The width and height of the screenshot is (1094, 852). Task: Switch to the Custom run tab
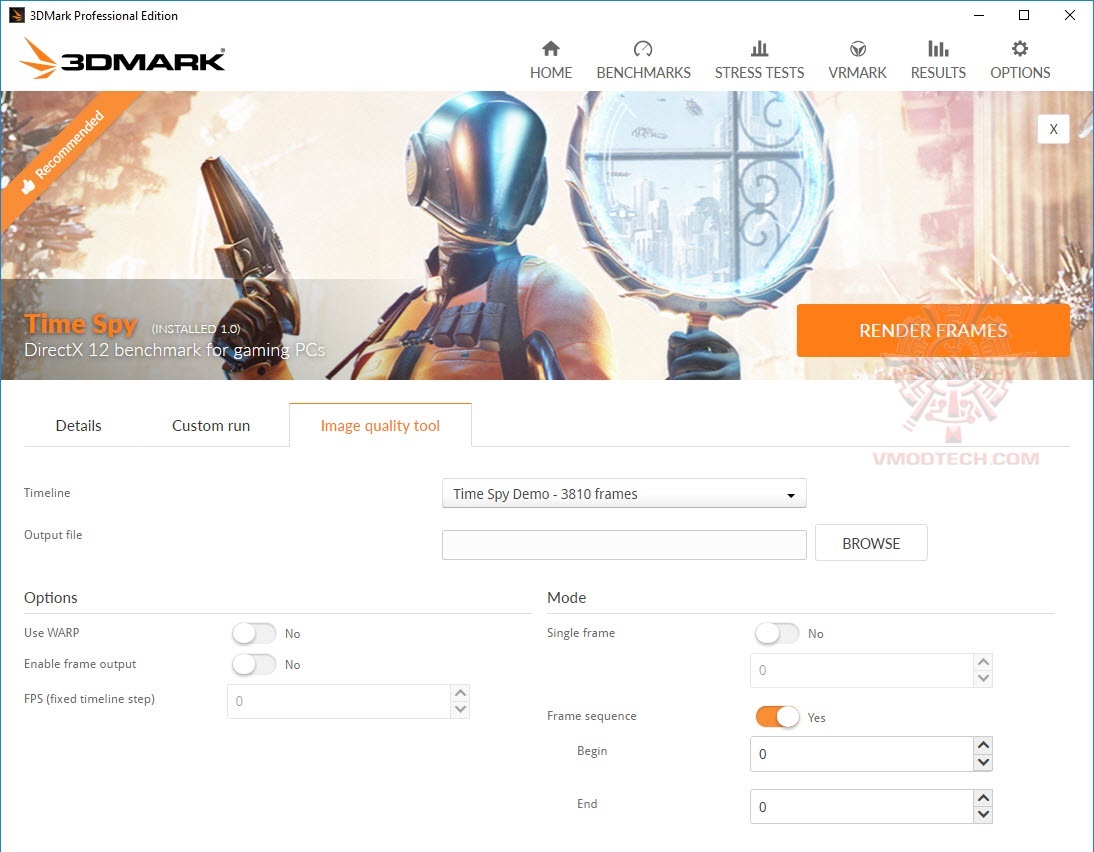click(x=211, y=426)
